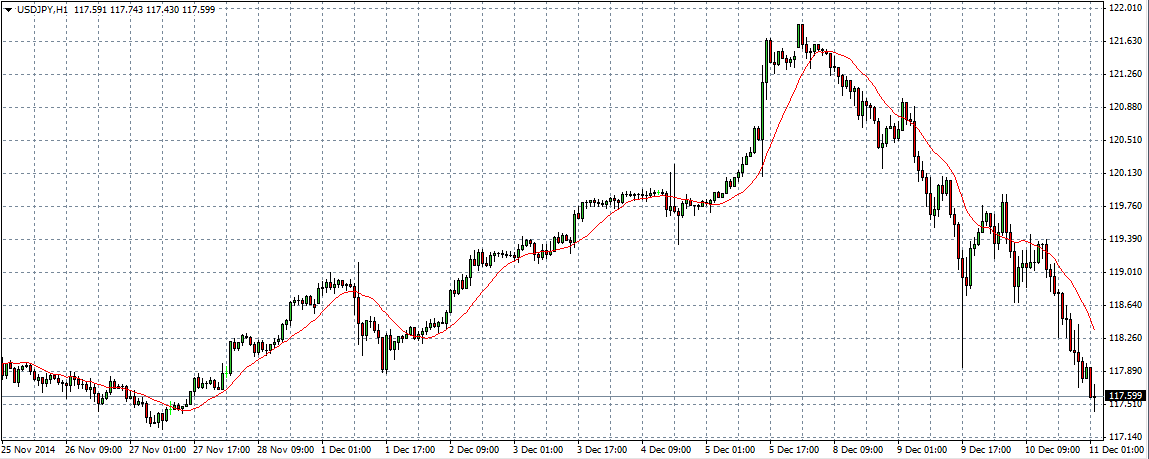1149x459 pixels.
Task: Click the red moving average line's right end
Action: coord(1093,329)
